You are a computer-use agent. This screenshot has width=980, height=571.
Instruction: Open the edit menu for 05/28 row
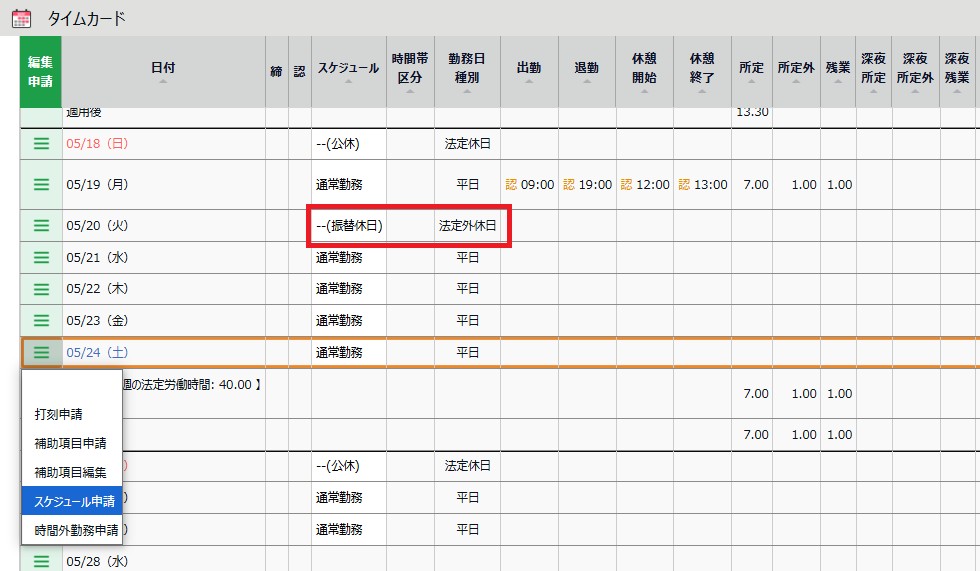pyautogui.click(x=41, y=561)
